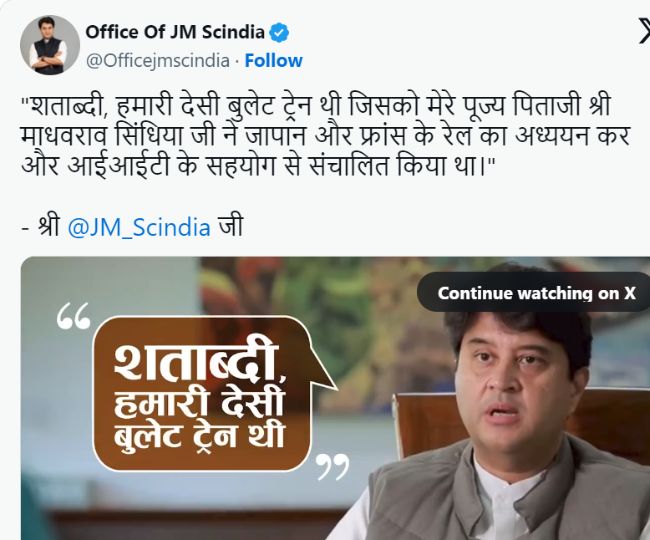Click the blue verified badge icon
This screenshot has width=650, height=540.
pyautogui.click(x=279, y=32)
